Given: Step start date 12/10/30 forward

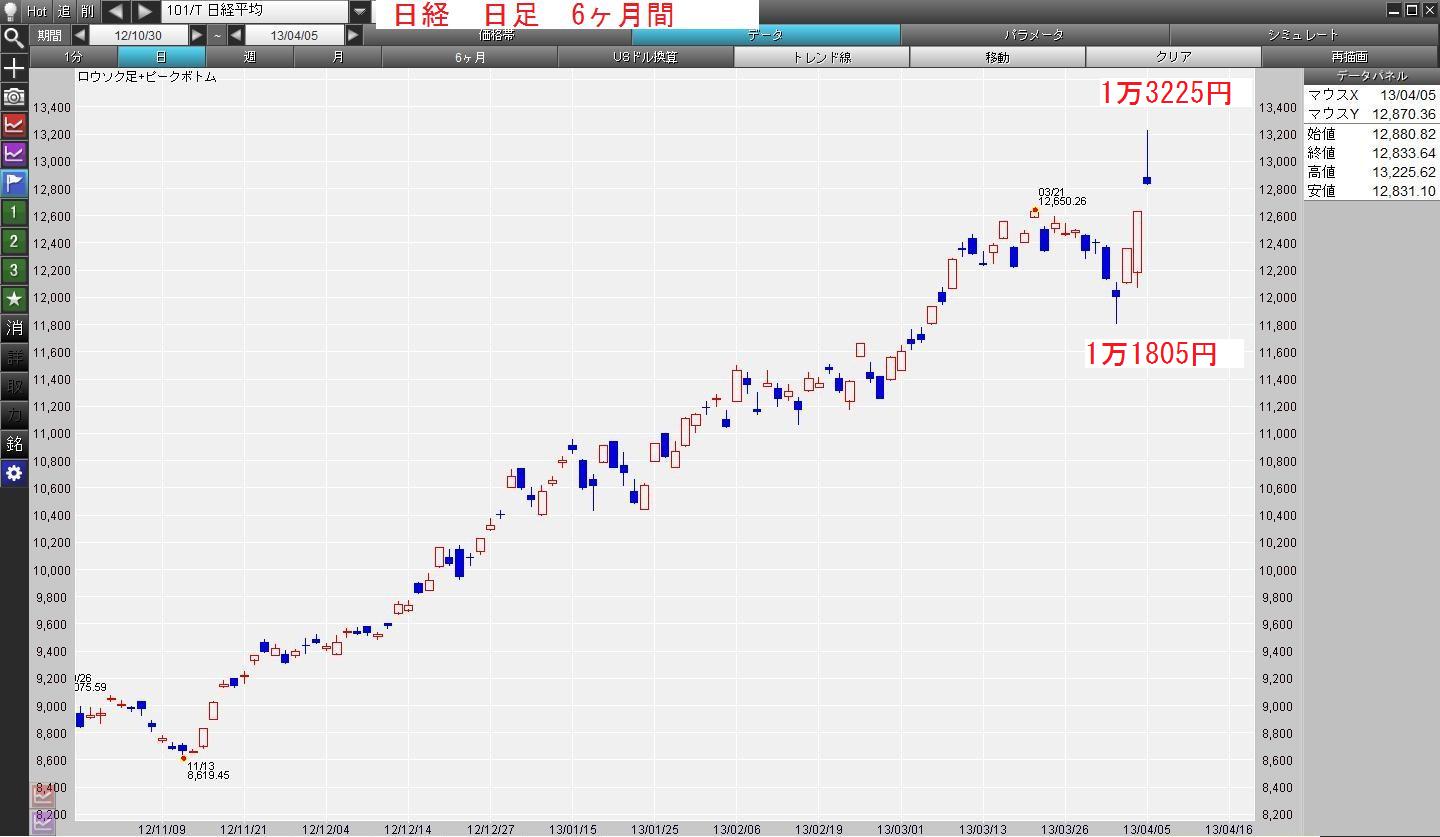Looking at the screenshot, I should [197, 35].
